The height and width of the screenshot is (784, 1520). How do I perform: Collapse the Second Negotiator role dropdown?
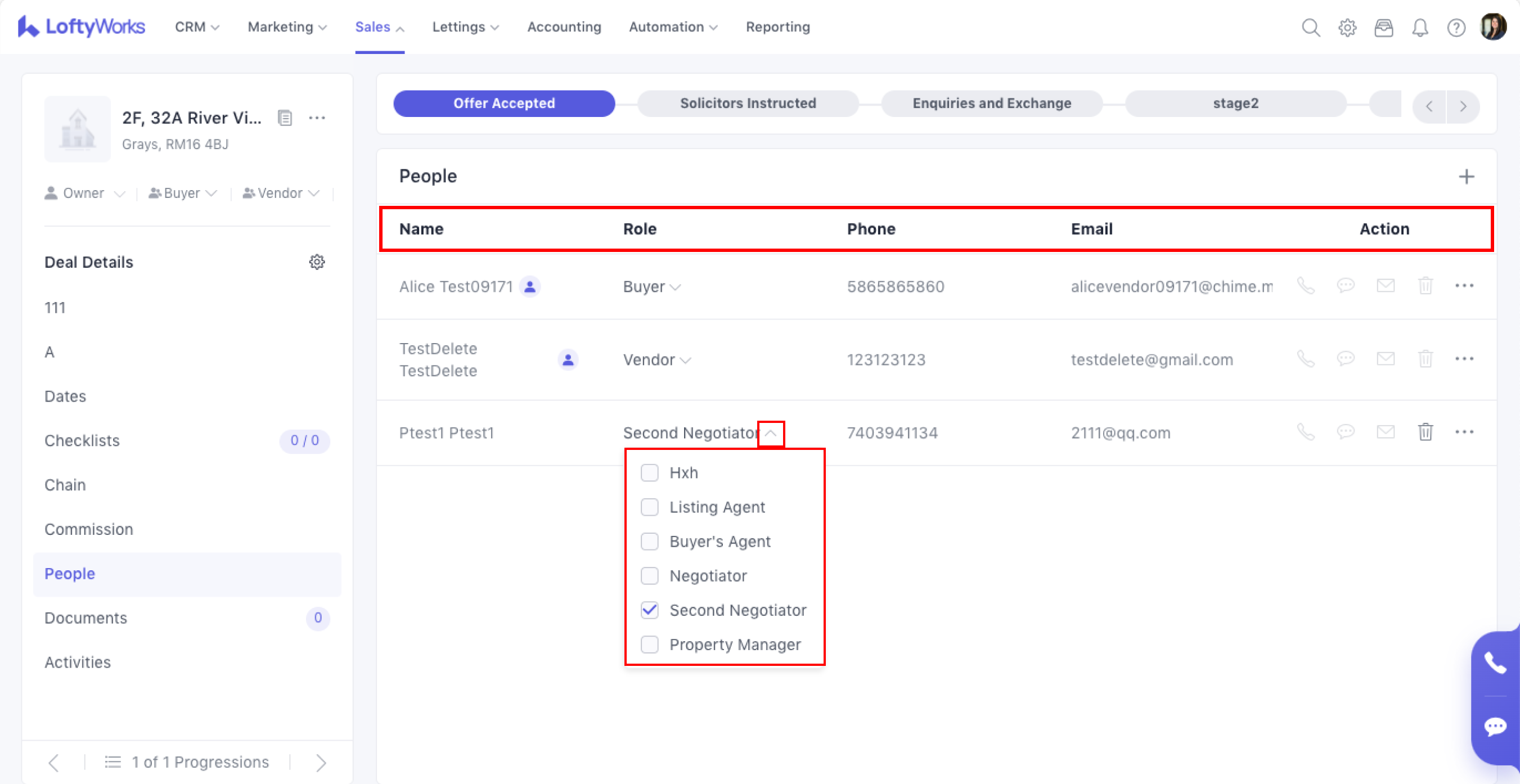771,434
